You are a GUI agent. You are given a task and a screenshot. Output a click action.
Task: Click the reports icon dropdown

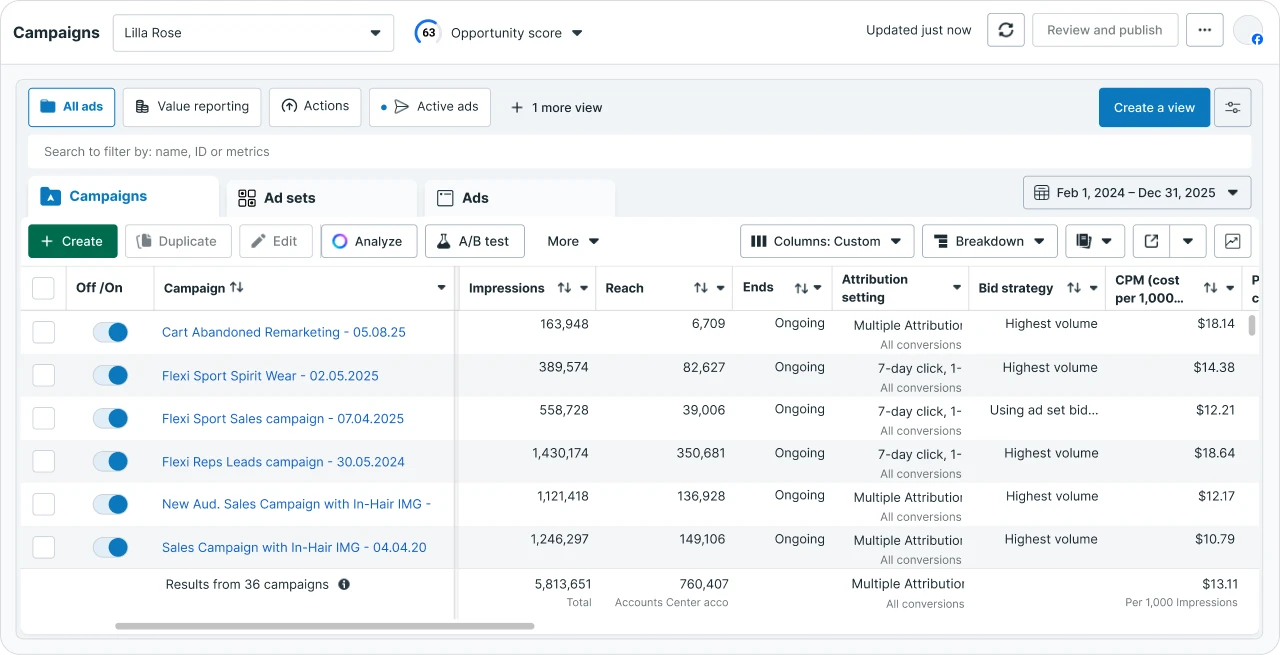point(1095,241)
